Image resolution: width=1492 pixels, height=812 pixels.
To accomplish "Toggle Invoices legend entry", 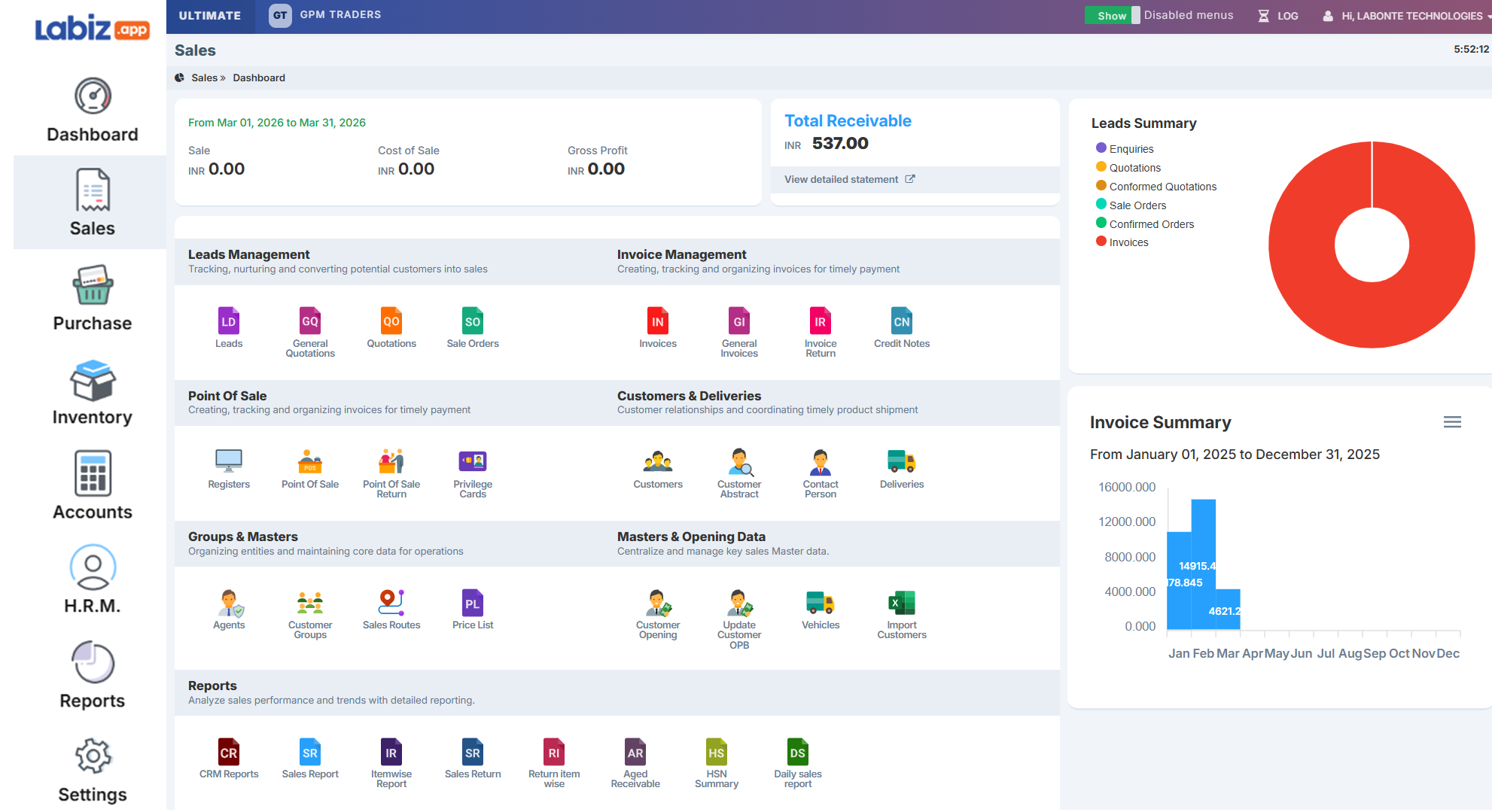I will coord(1122,242).
